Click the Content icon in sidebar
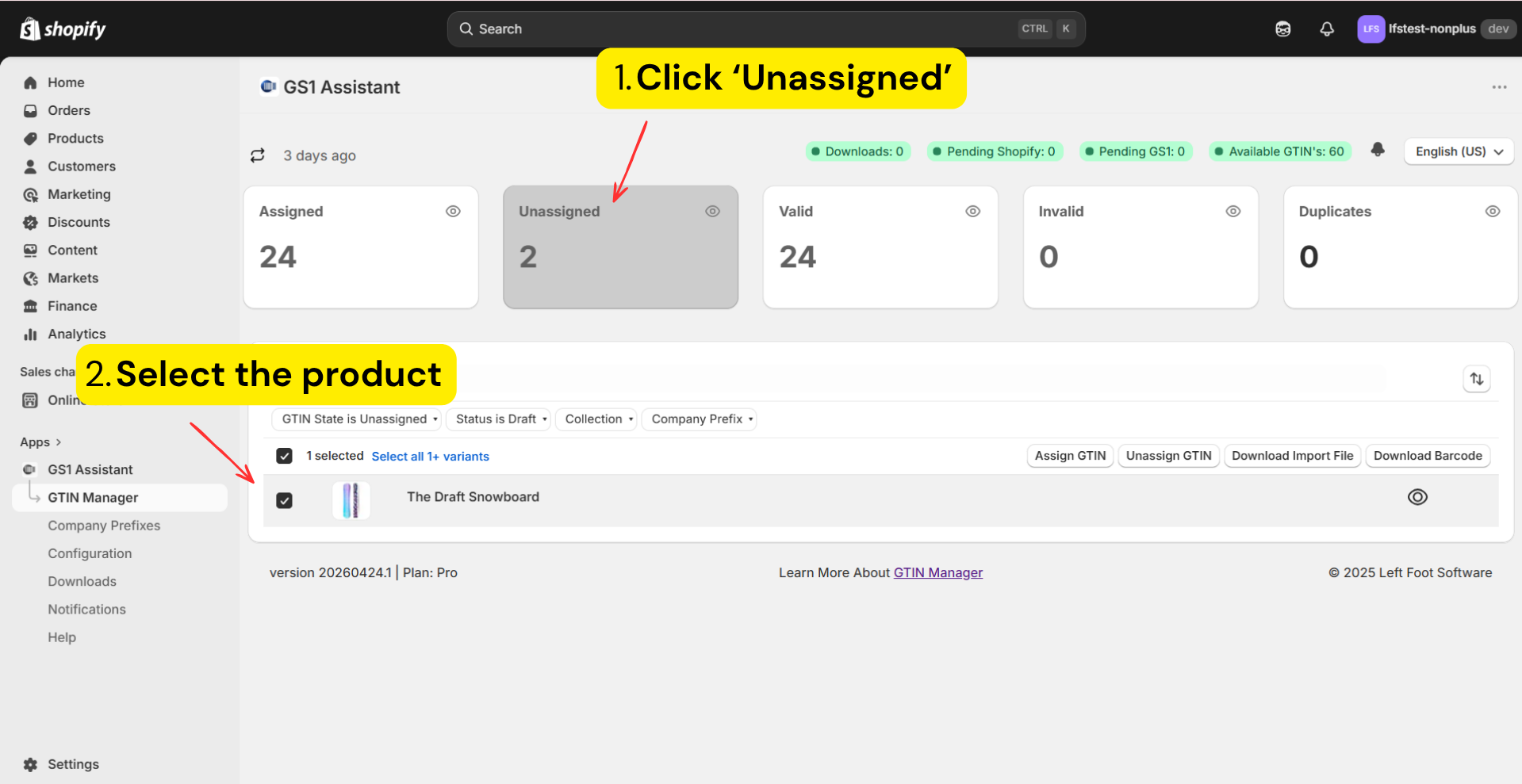The height and width of the screenshot is (784, 1522). tap(31, 250)
